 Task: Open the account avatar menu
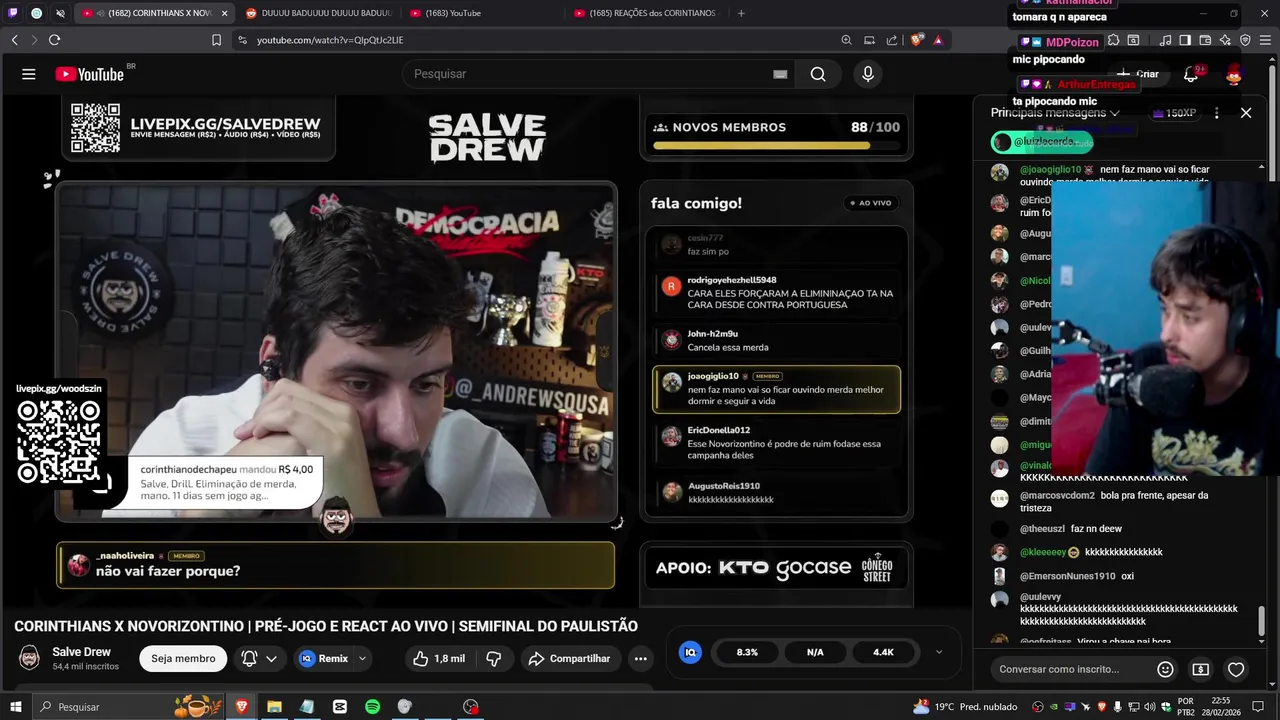point(1234,74)
